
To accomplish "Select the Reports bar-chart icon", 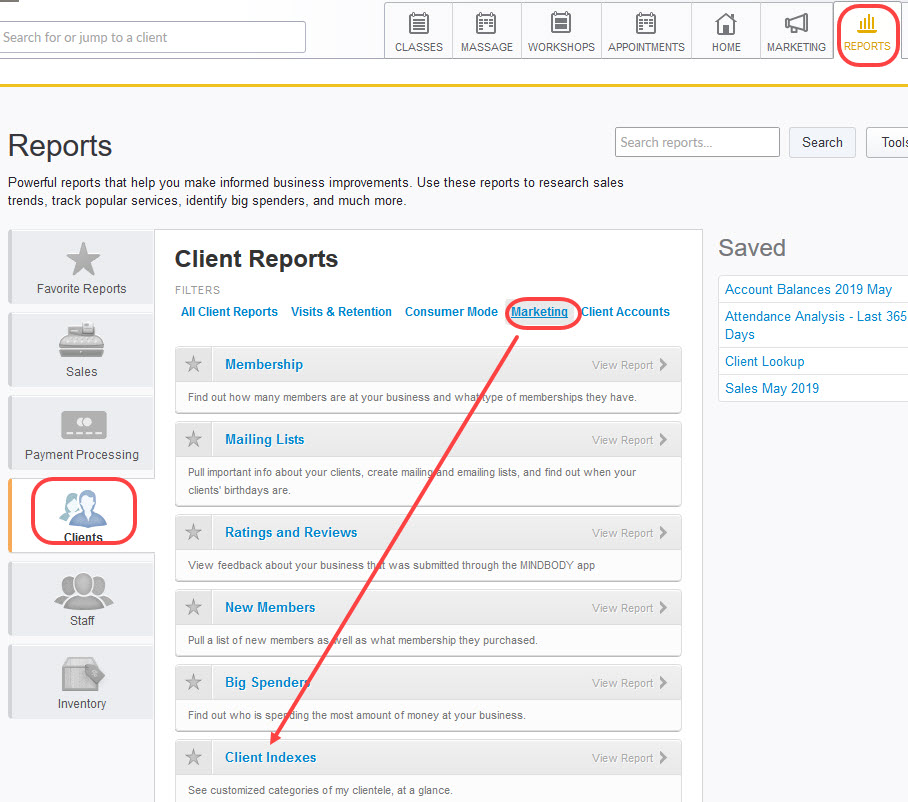I will pyautogui.click(x=866, y=30).
